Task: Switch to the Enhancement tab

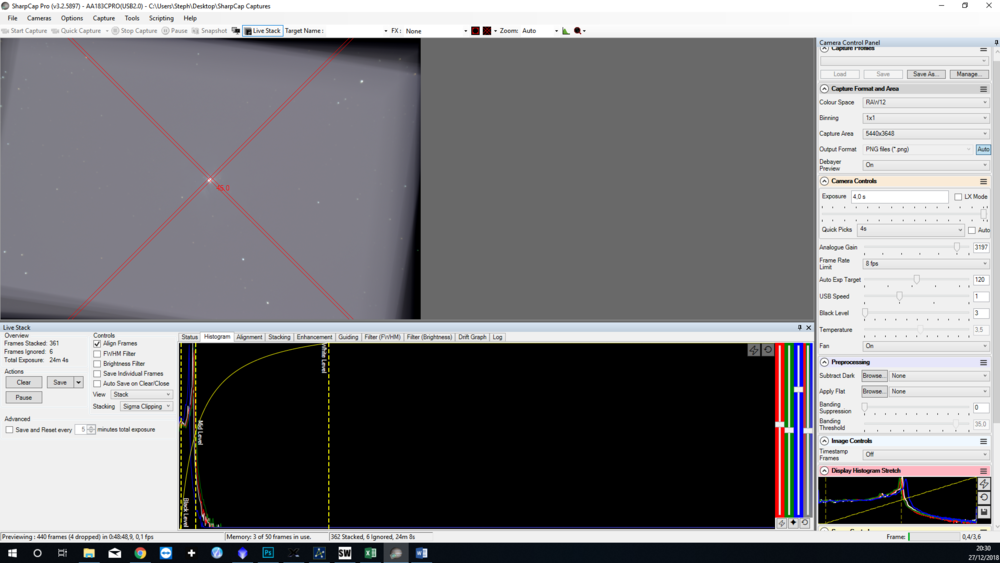Action: point(314,337)
